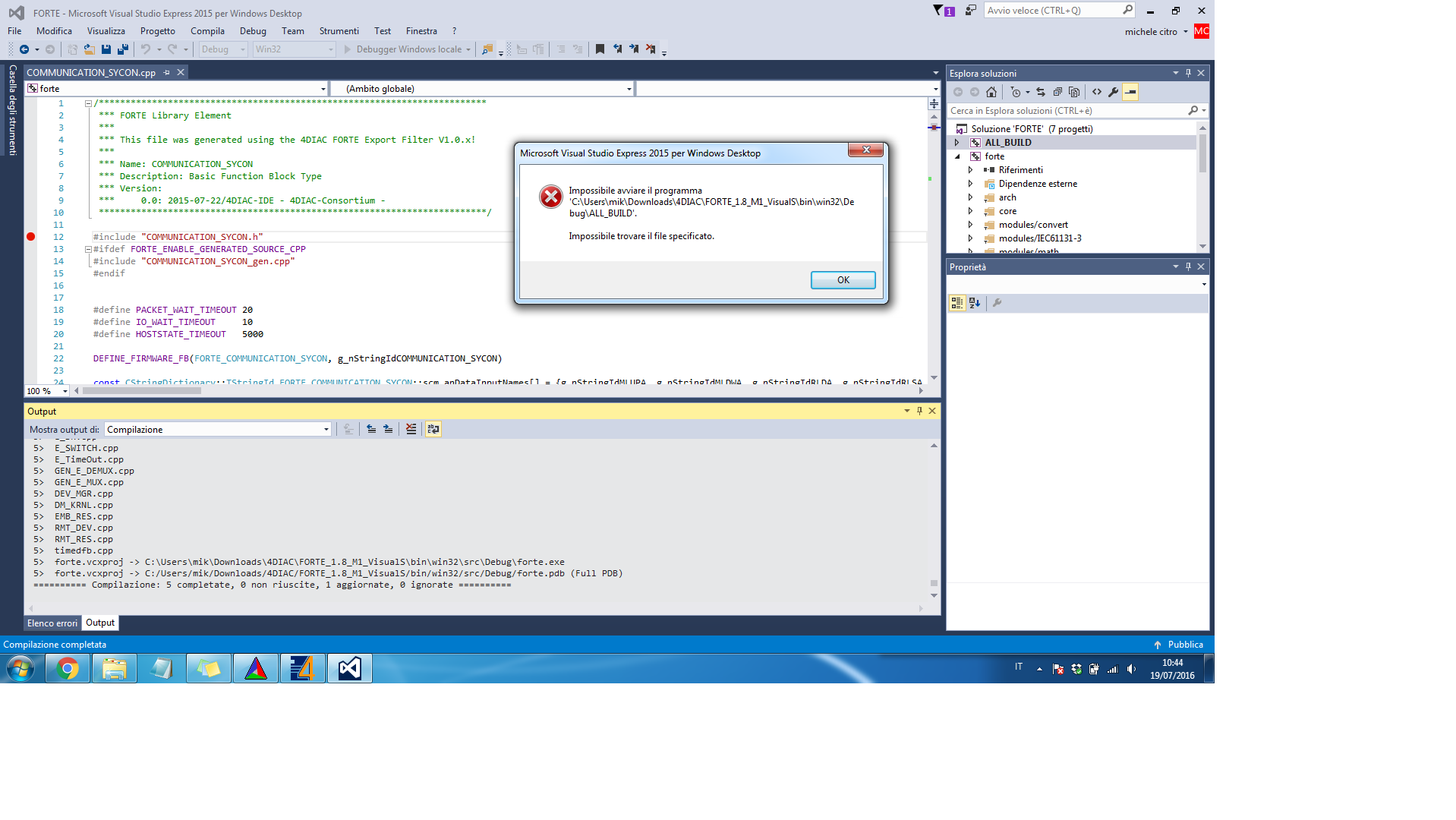Toggle Categorized view in Proprietà panel
This screenshot has height=820, width=1456.
pos(957,303)
